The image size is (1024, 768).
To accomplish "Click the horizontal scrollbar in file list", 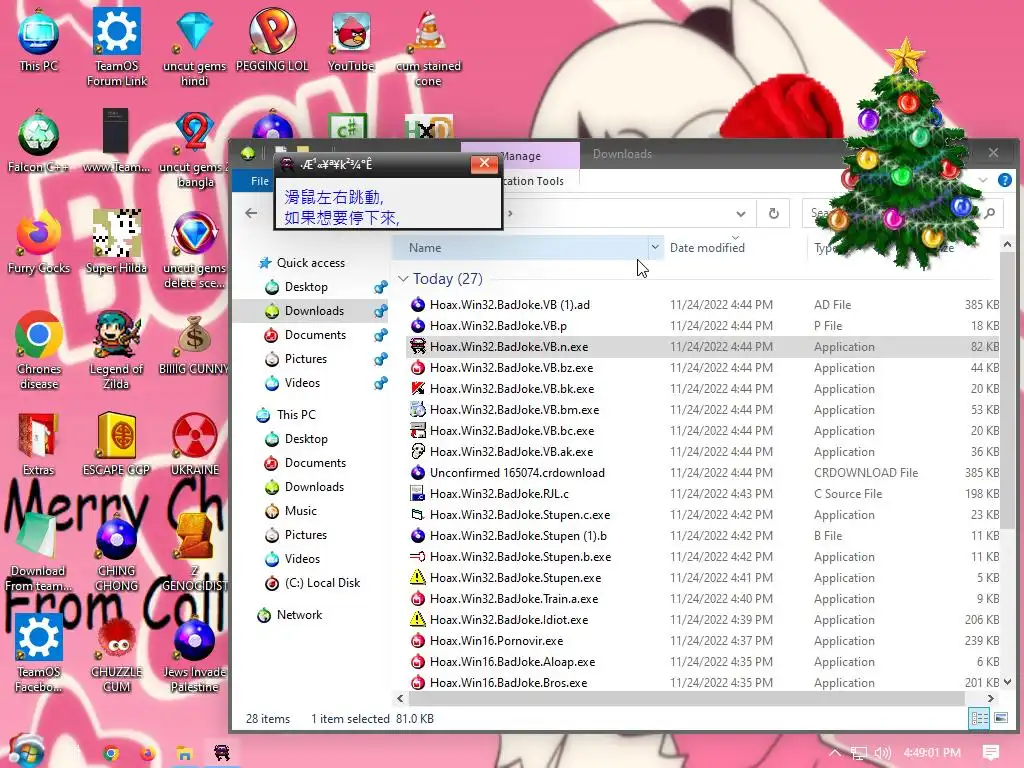I will 686,698.
